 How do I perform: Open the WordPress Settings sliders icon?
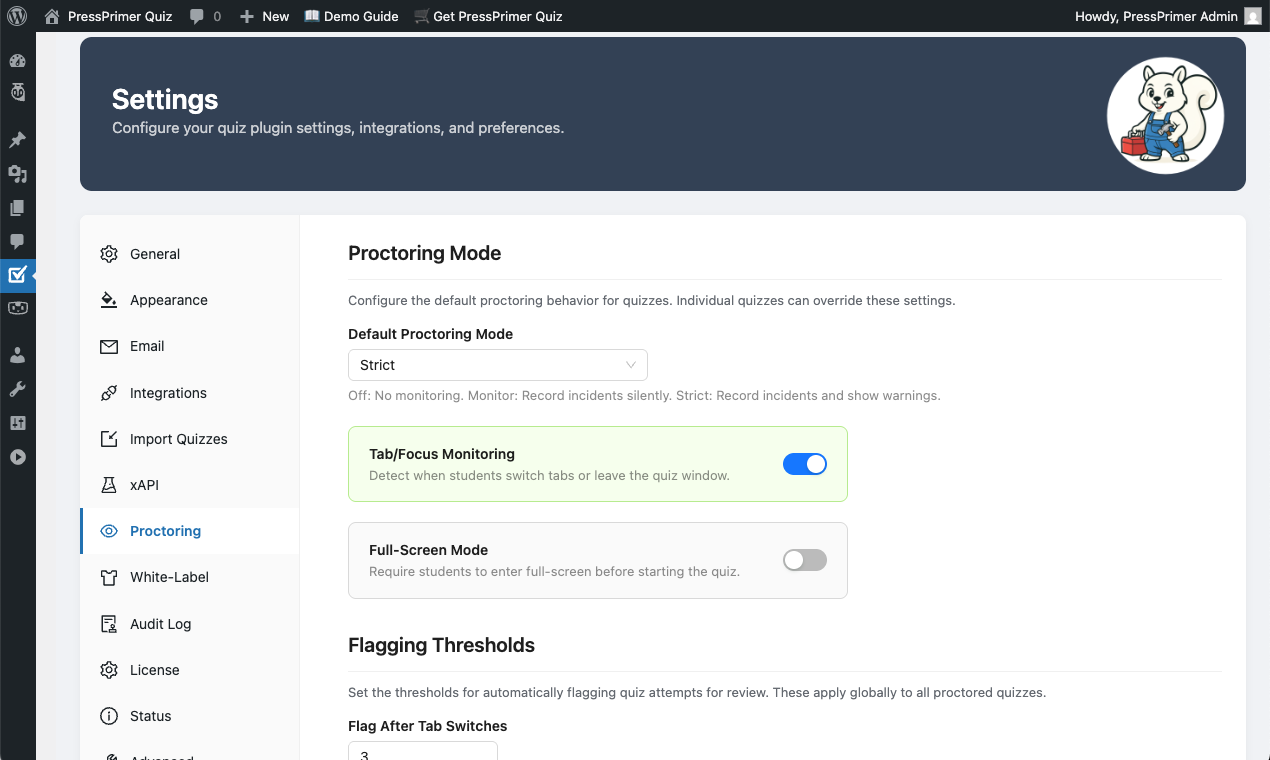[x=17, y=423]
